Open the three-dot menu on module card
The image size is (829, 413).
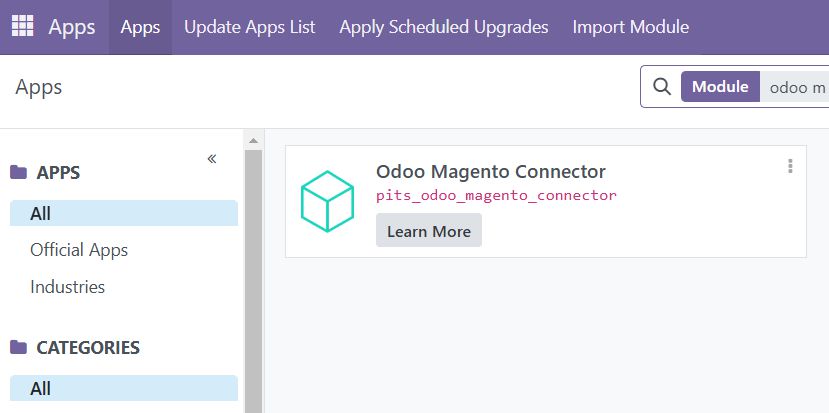click(790, 166)
